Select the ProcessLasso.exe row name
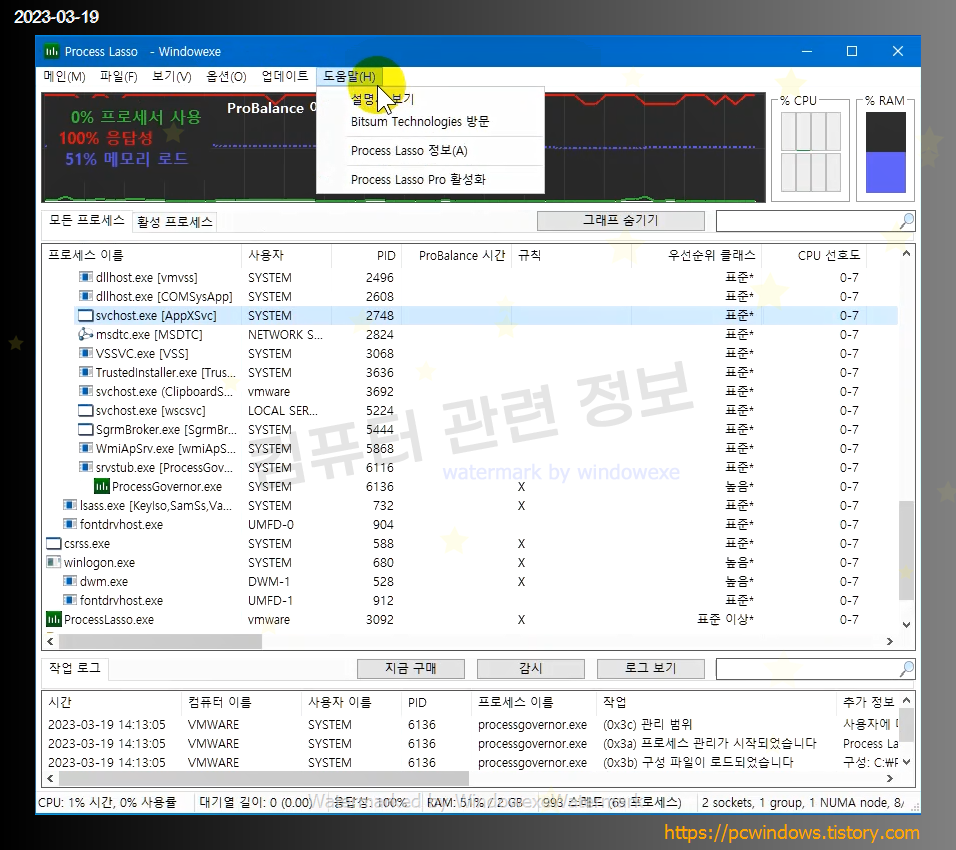 (109, 620)
